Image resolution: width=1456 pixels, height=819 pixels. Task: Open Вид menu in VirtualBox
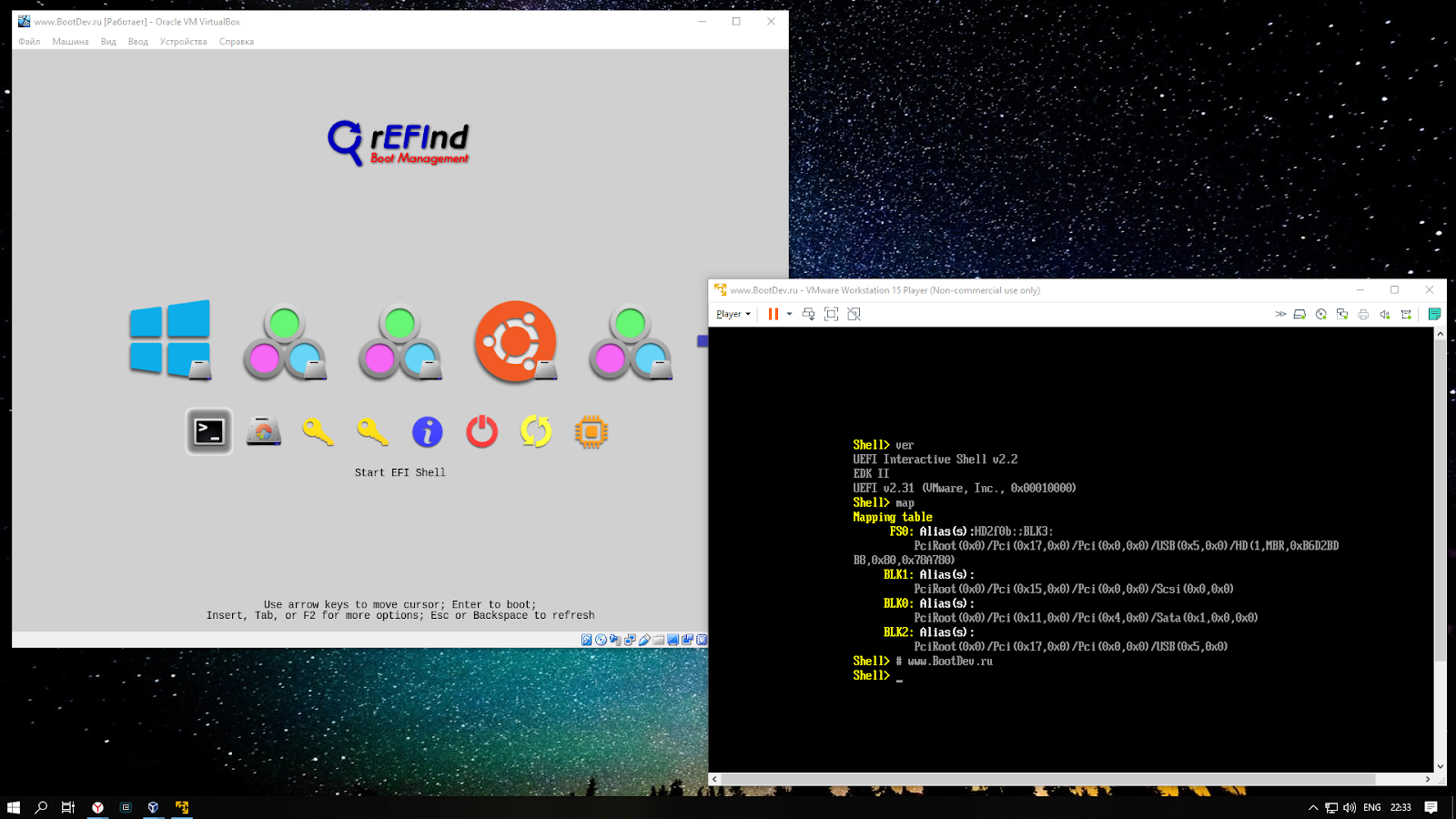(108, 42)
